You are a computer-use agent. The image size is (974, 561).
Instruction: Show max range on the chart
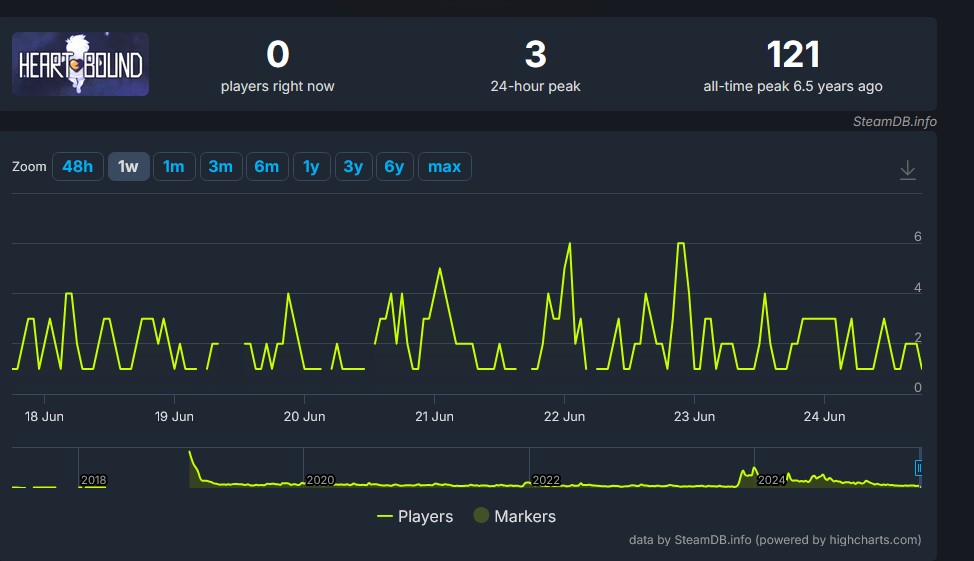pyautogui.click(x=445, y=166)
